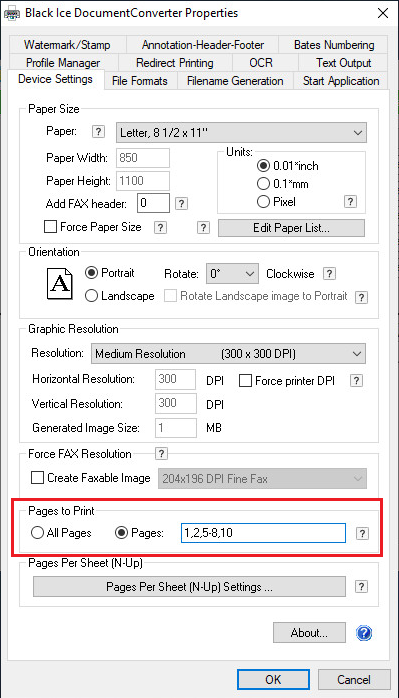399x698 pixels.
Task: Click the Edit Paper List button
Action: 291,228
